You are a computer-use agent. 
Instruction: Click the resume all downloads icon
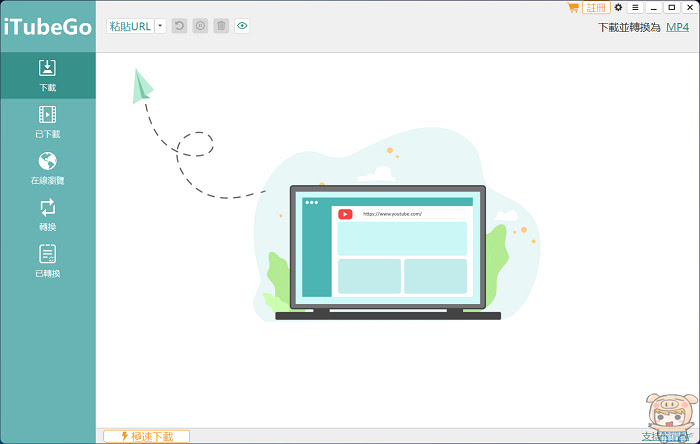tap(179, 26)
